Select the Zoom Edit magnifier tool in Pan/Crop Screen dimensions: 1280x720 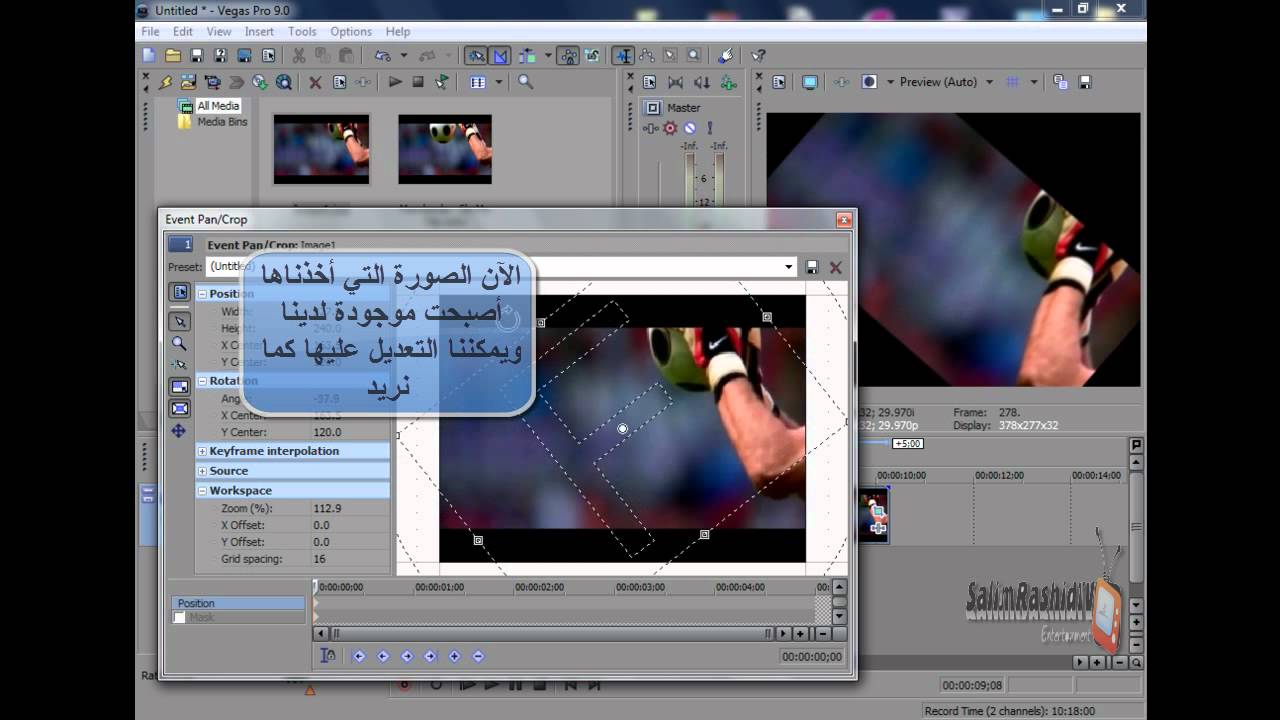point(179,343)
